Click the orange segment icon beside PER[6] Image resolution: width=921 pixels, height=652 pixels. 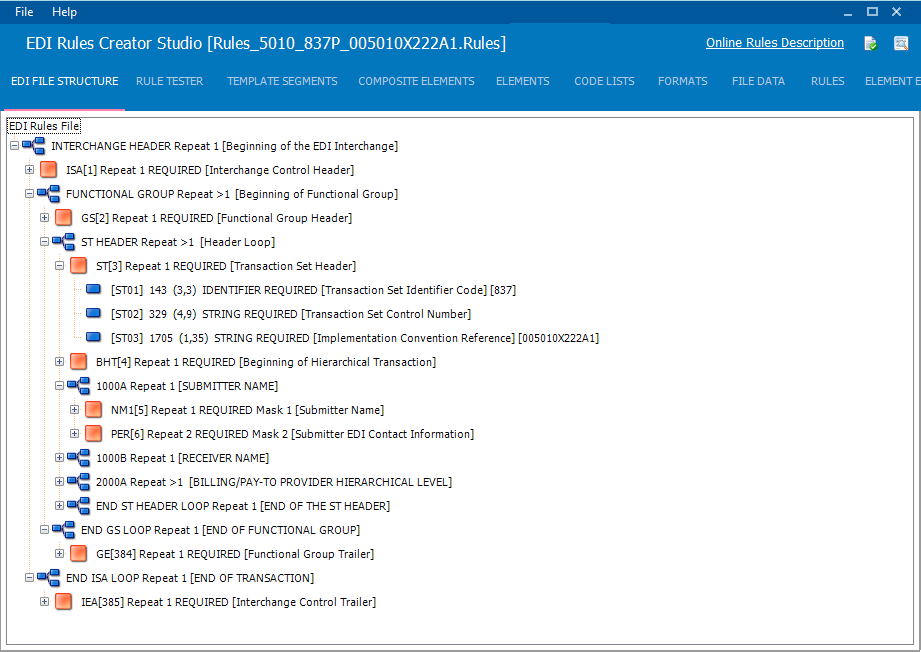click(93, 433)
